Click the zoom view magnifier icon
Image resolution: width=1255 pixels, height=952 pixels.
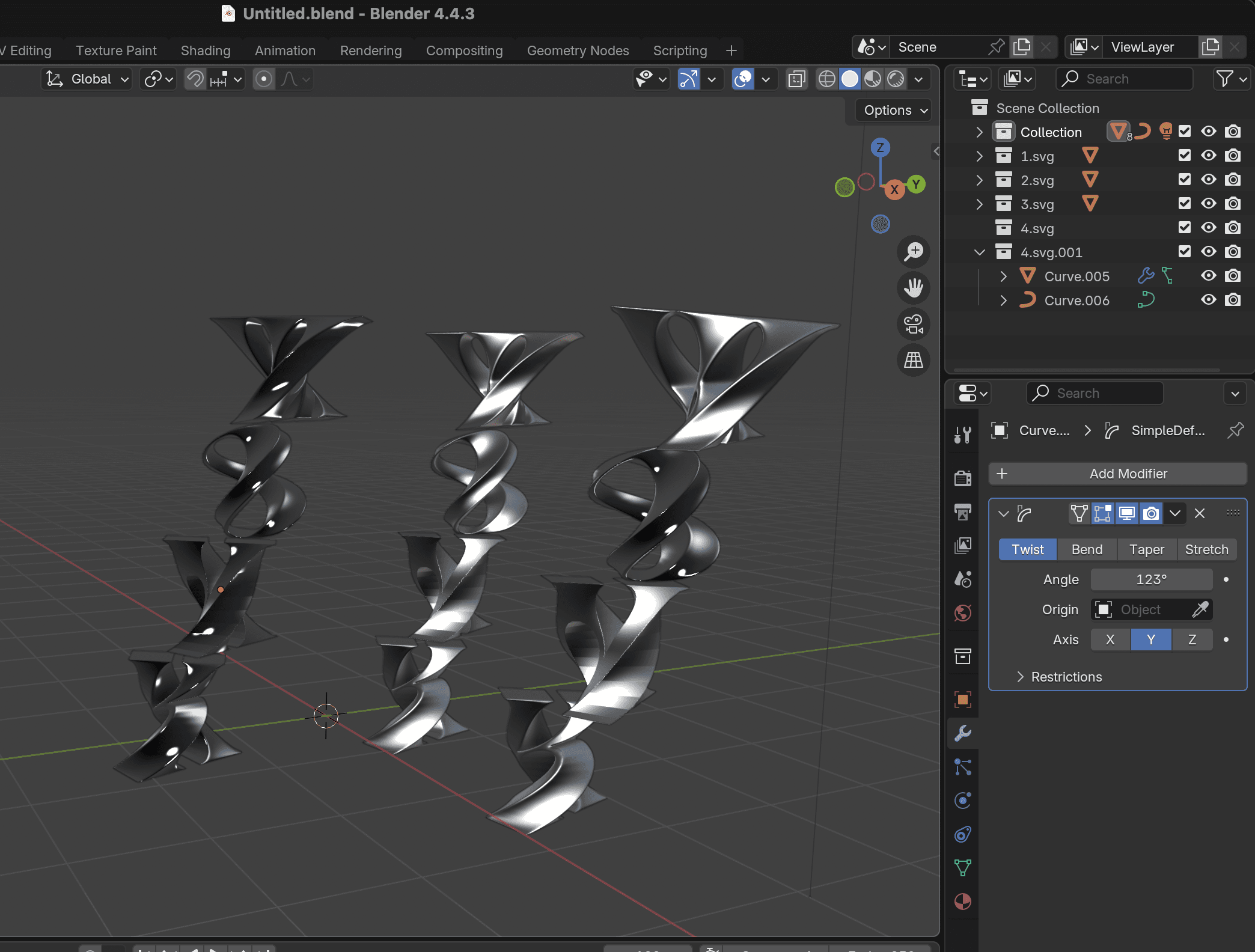click(913, 251)
